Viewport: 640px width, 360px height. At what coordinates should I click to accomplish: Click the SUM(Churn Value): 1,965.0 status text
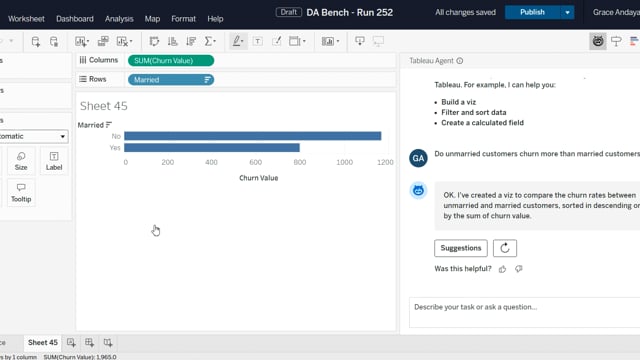coord(80,357)
